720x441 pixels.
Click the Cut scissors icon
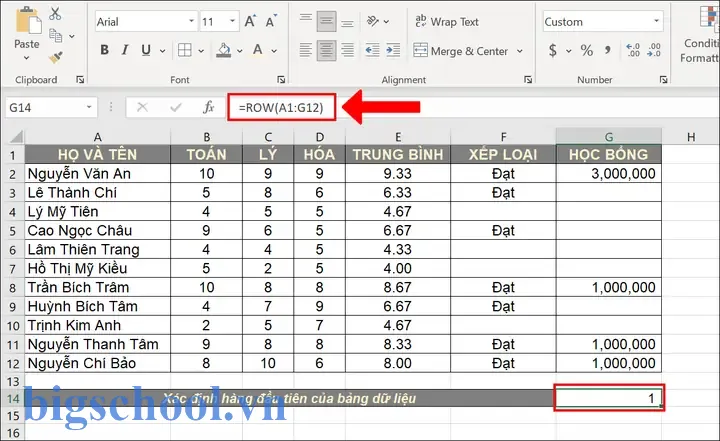(55, 13)
